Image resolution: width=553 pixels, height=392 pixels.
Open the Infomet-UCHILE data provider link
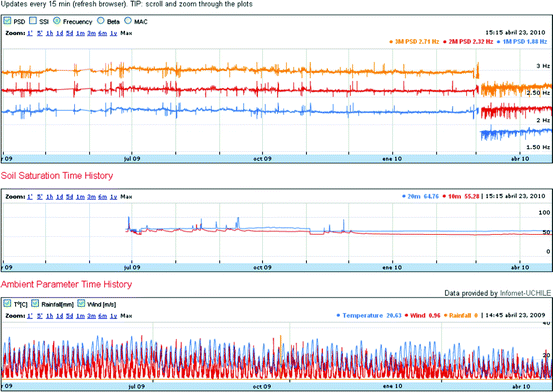coord(525,293)
